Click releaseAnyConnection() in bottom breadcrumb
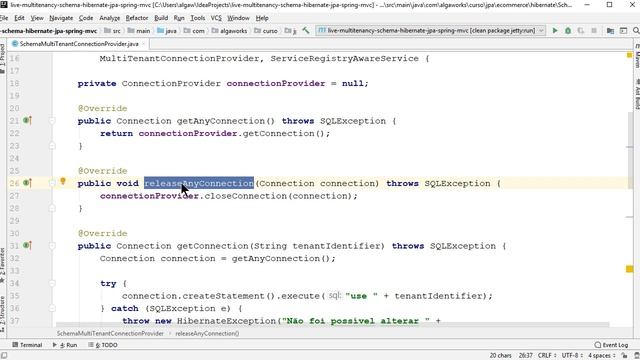 point(207,333)
